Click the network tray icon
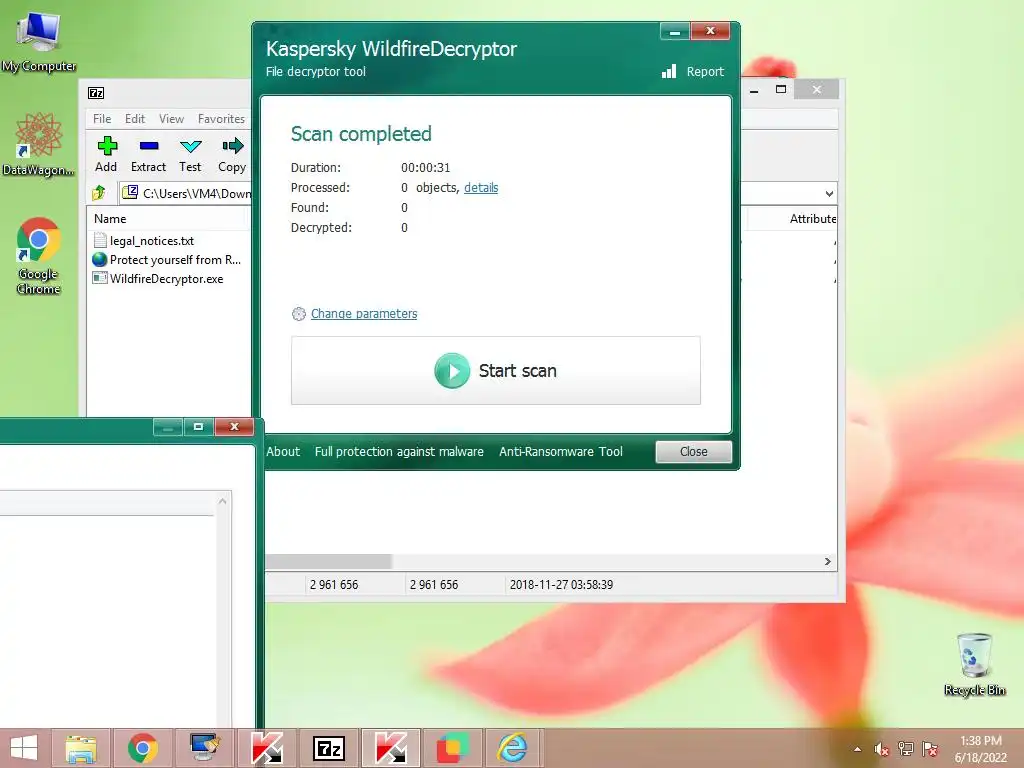The width and height of the screenshot is (1024, 768). point(906,749)
